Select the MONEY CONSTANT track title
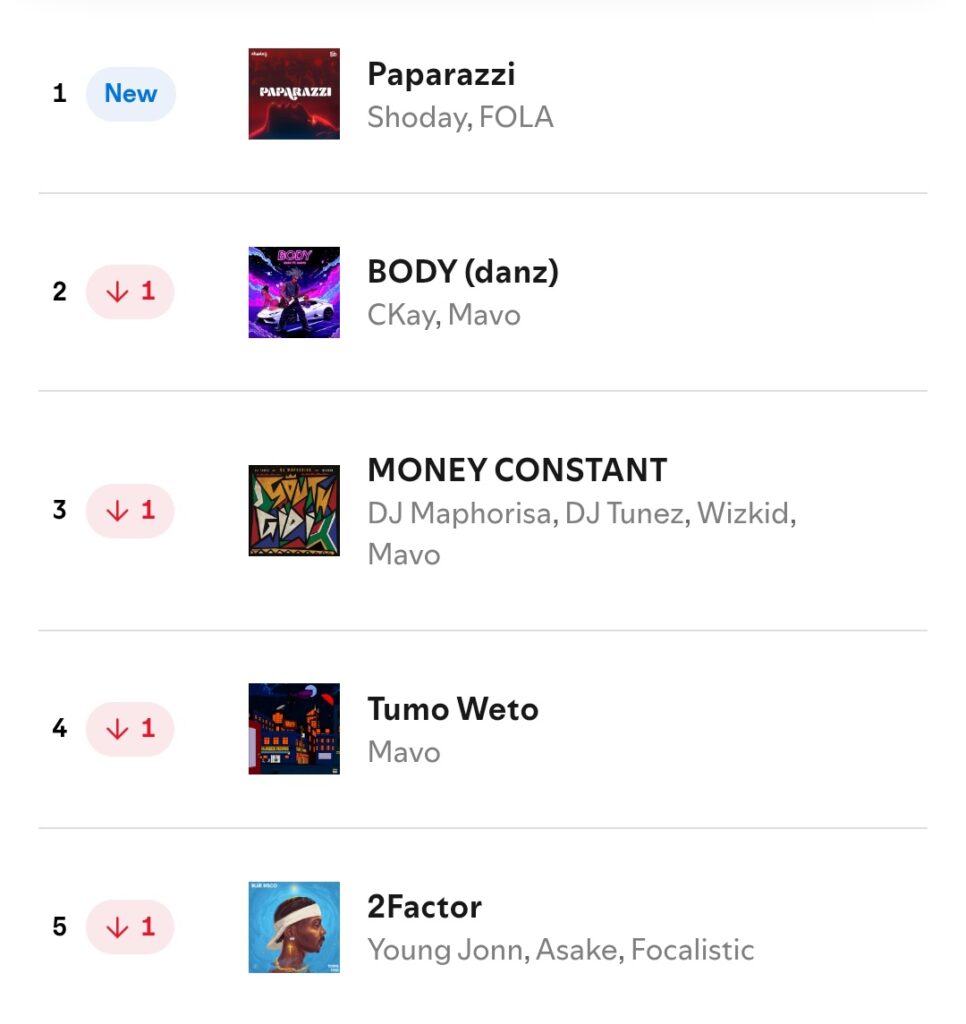This screenshot has height=1024, width=966. (517, 470)
